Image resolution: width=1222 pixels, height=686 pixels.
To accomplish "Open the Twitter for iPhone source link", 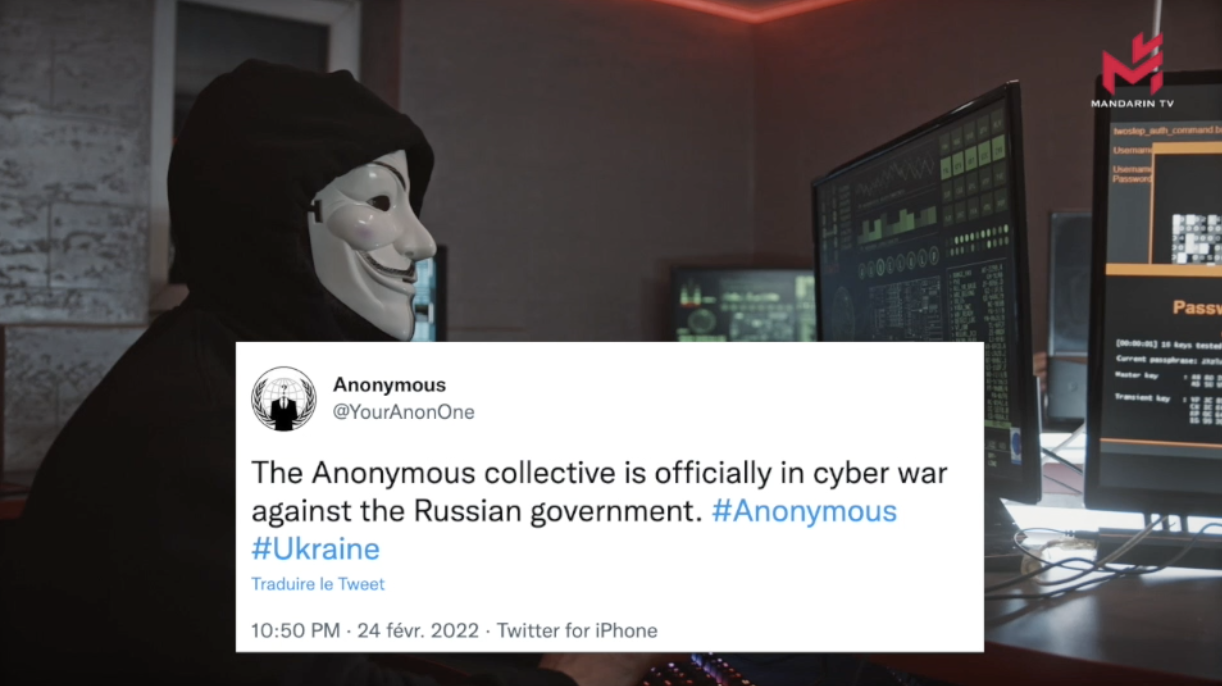I will (577, 631).
